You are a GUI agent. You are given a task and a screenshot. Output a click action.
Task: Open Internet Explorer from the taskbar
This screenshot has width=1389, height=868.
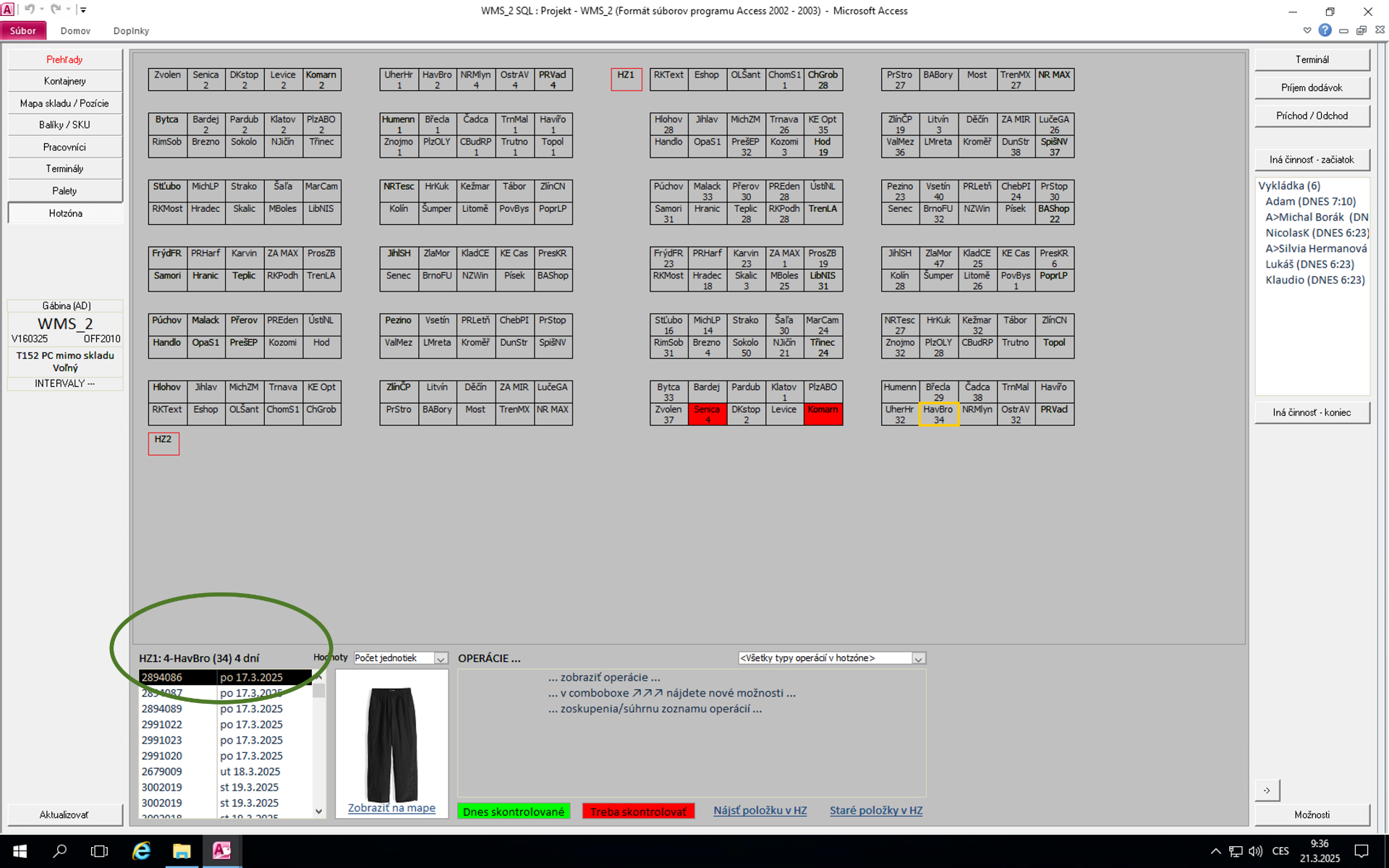141,851
